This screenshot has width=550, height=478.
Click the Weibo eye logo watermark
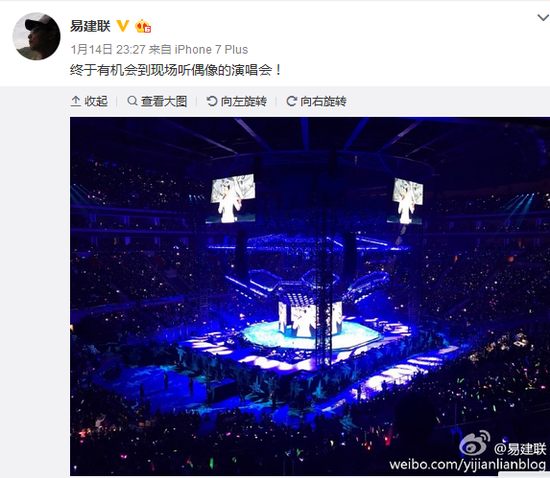[475, 444]
